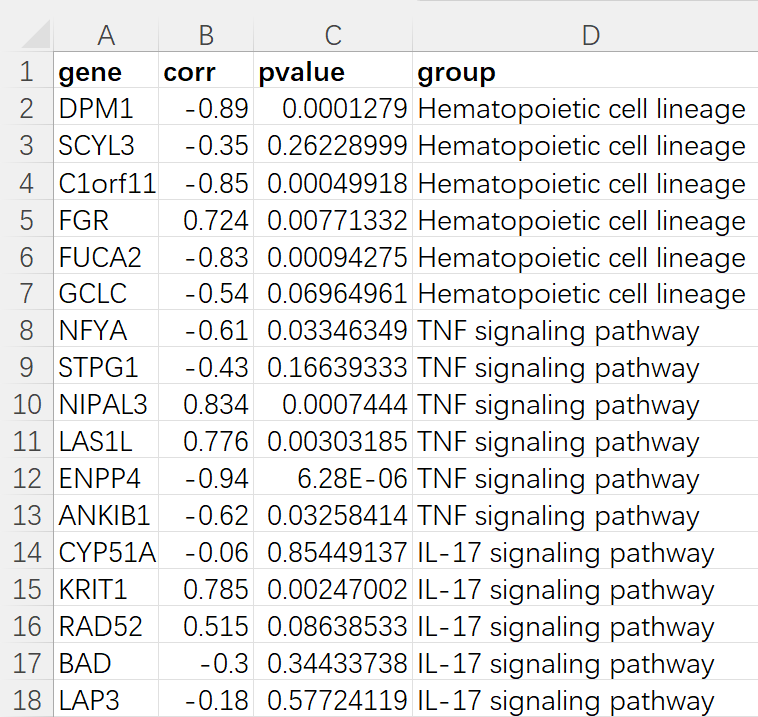Select row 1 header
This screenshot has height=717, width=758.
tap(26, 72)
